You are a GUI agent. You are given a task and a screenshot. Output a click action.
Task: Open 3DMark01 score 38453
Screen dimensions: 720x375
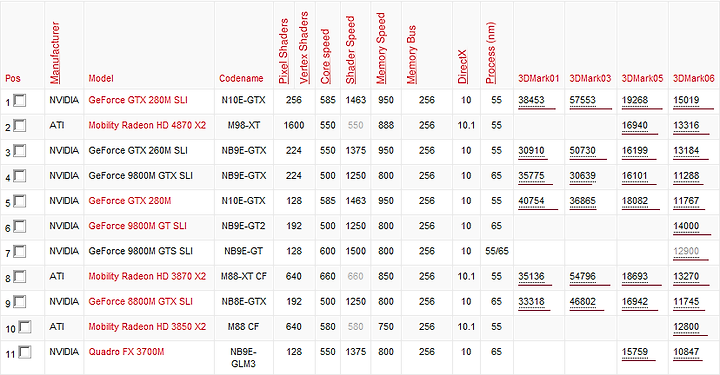click(531, 100)
